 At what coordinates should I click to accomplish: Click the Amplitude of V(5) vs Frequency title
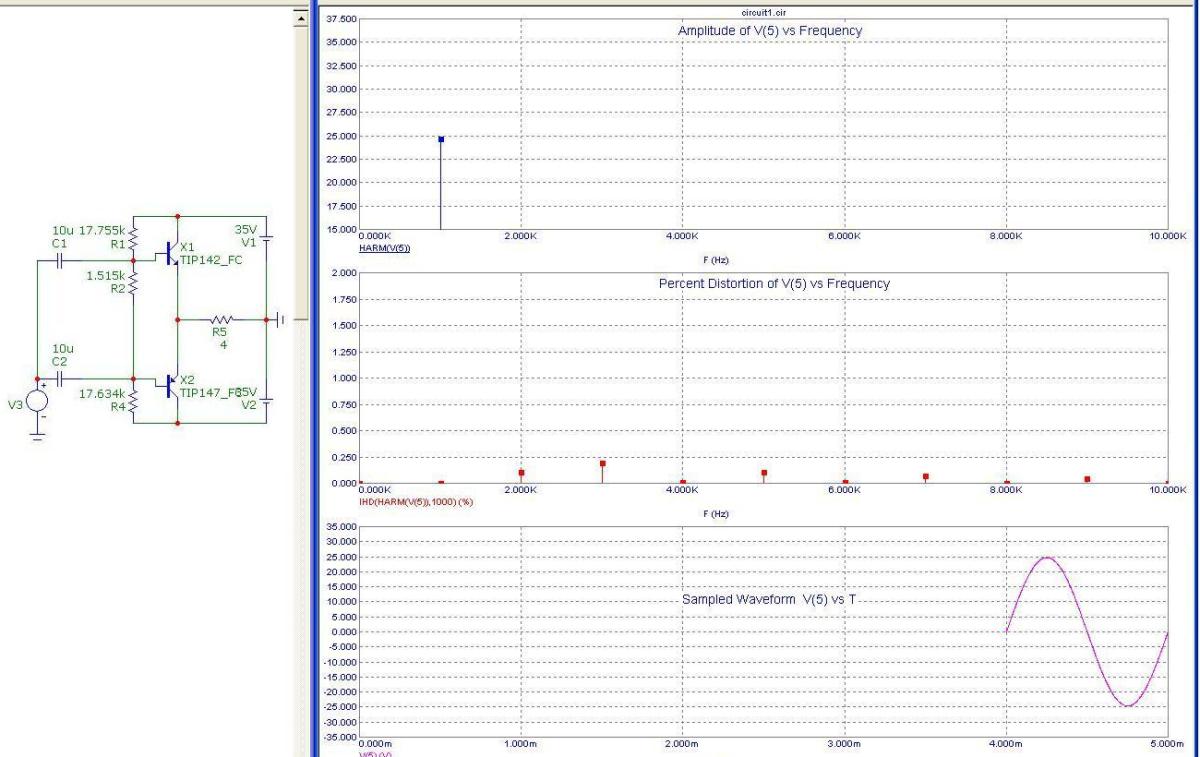point(770,31)
